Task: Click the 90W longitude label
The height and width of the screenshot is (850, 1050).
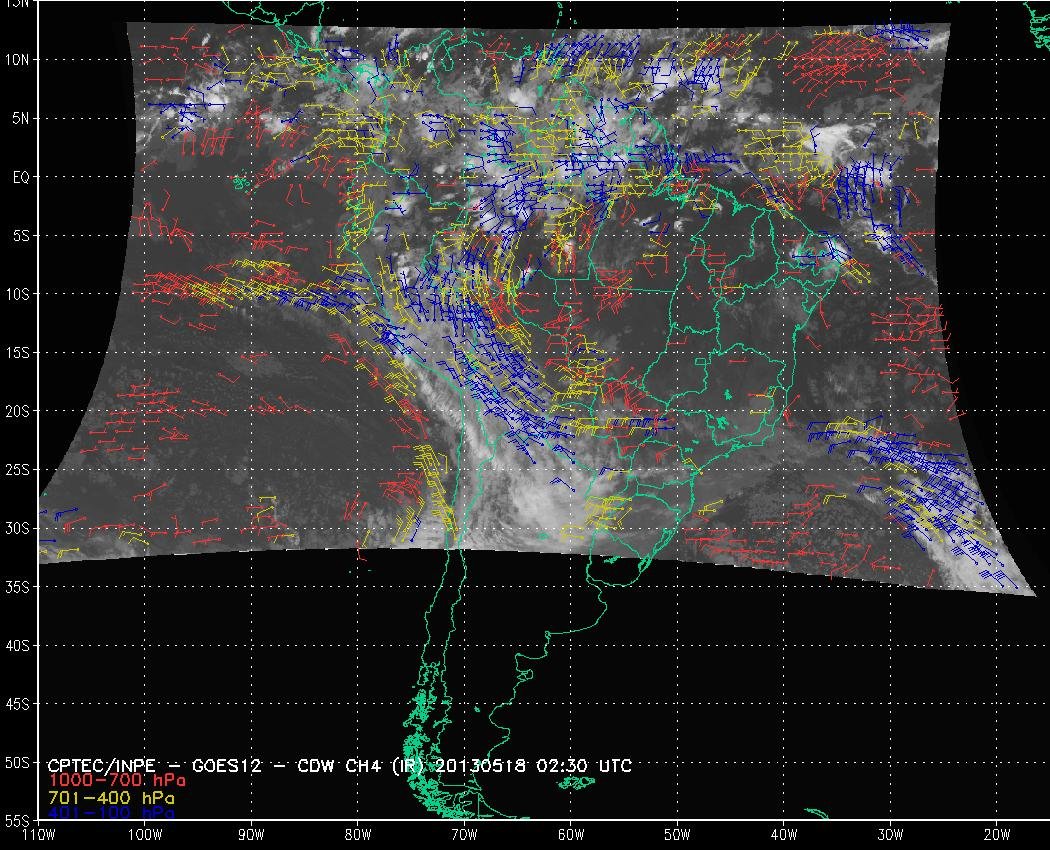Action: pos(252,835)
